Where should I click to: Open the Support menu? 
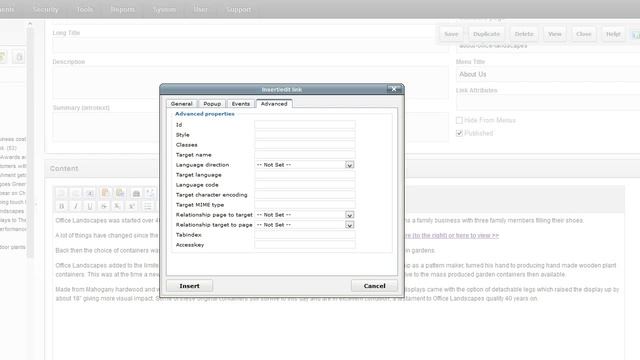239,9
